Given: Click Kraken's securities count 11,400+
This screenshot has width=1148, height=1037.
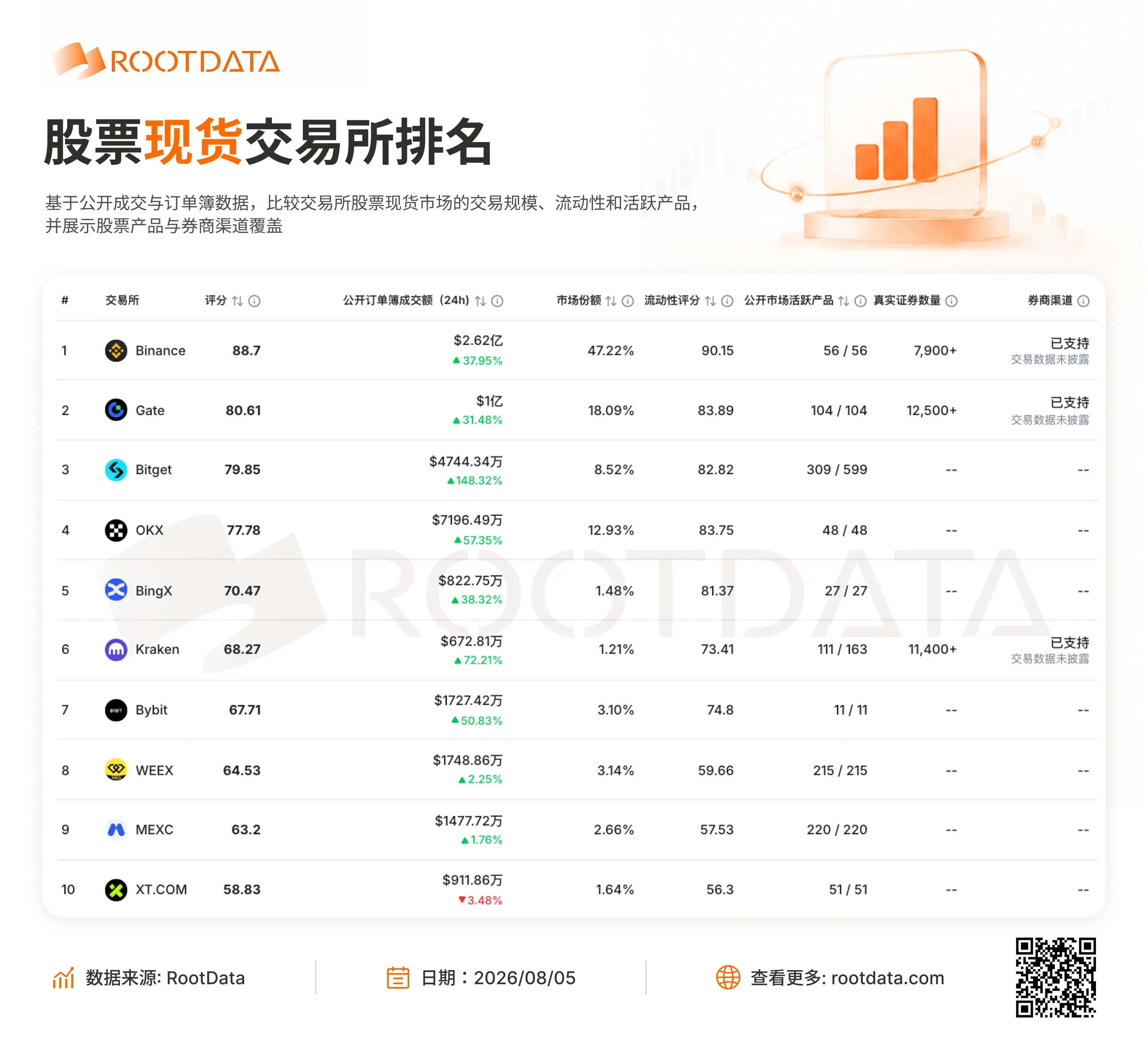Looking at the screenshot, I should (932, 649).
